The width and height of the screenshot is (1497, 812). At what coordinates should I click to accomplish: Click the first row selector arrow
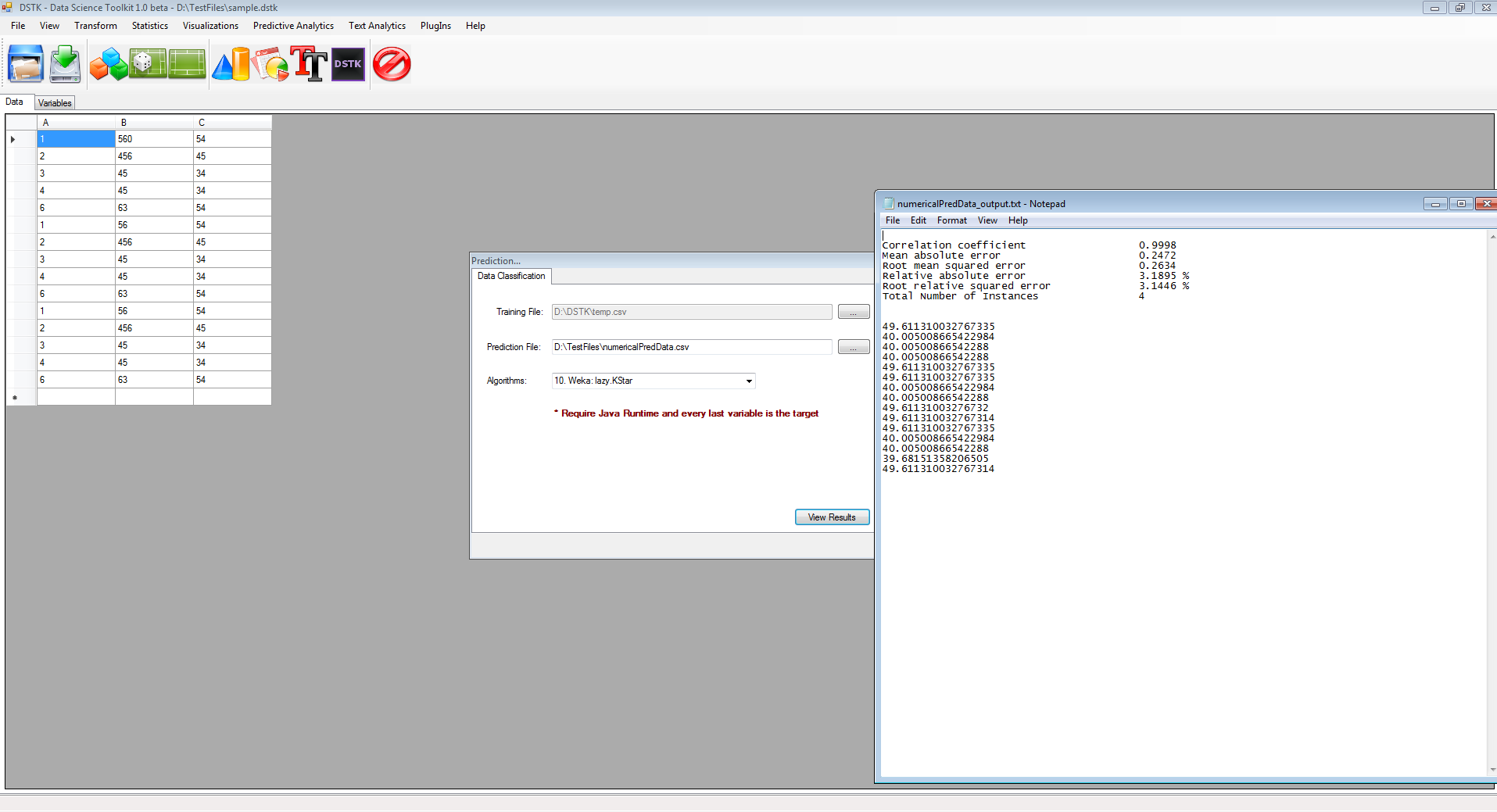tap(13, 139)
